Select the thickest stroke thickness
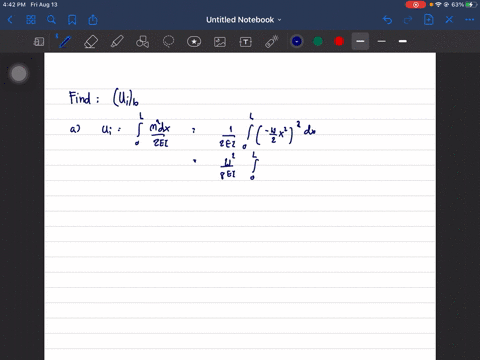Image resolution: width=480 pixels, height=360 pixels. pyautogui.click(x=403, y=41)
